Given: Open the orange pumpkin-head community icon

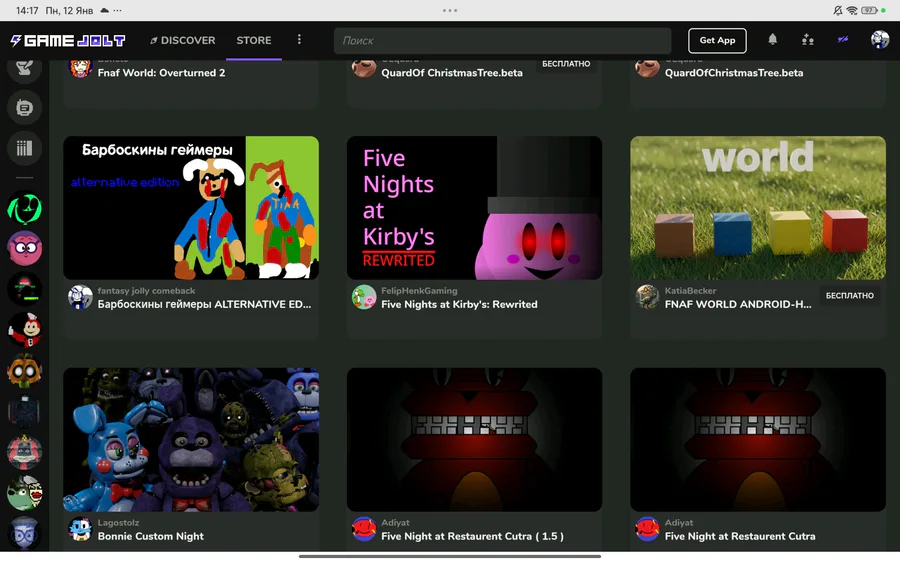Looking at the screenshot, I should pos(25,371).
